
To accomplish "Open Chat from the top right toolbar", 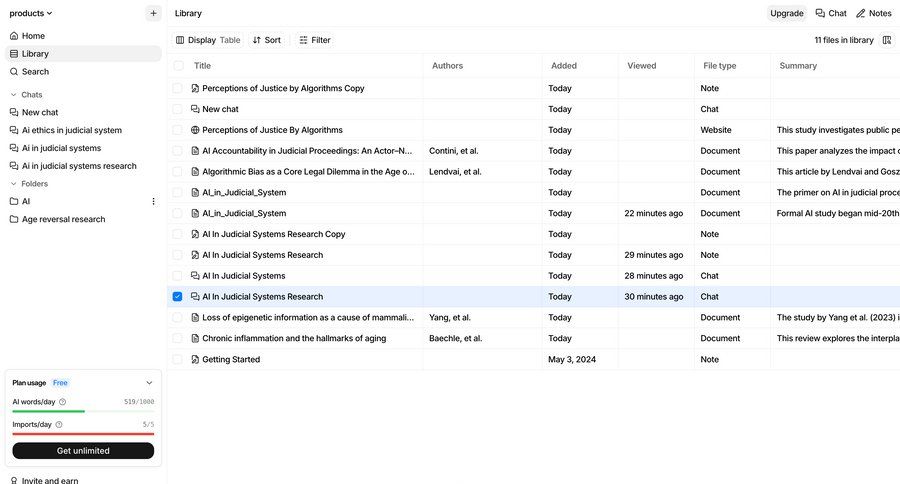I will pyautogui.click(x=830, y=13).
